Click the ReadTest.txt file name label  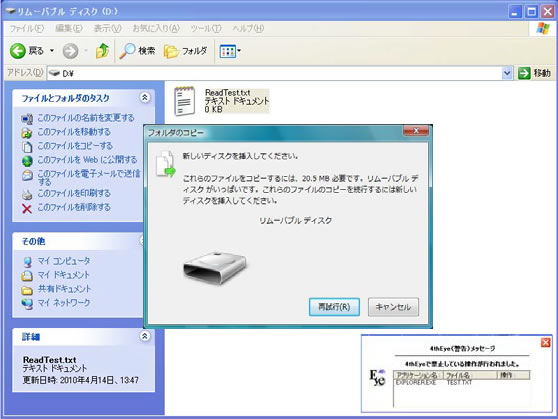pos(227,93)
